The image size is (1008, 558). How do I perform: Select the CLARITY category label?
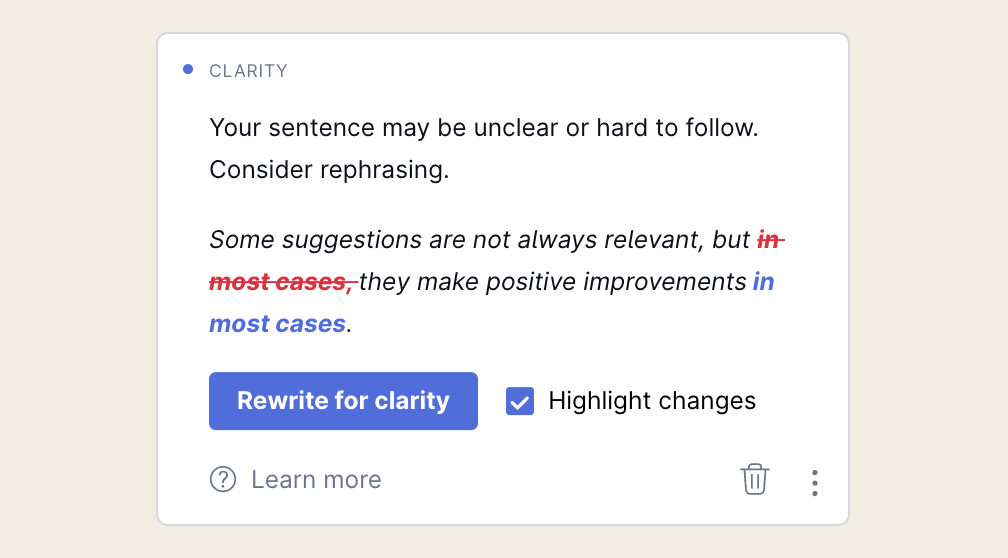248,71
